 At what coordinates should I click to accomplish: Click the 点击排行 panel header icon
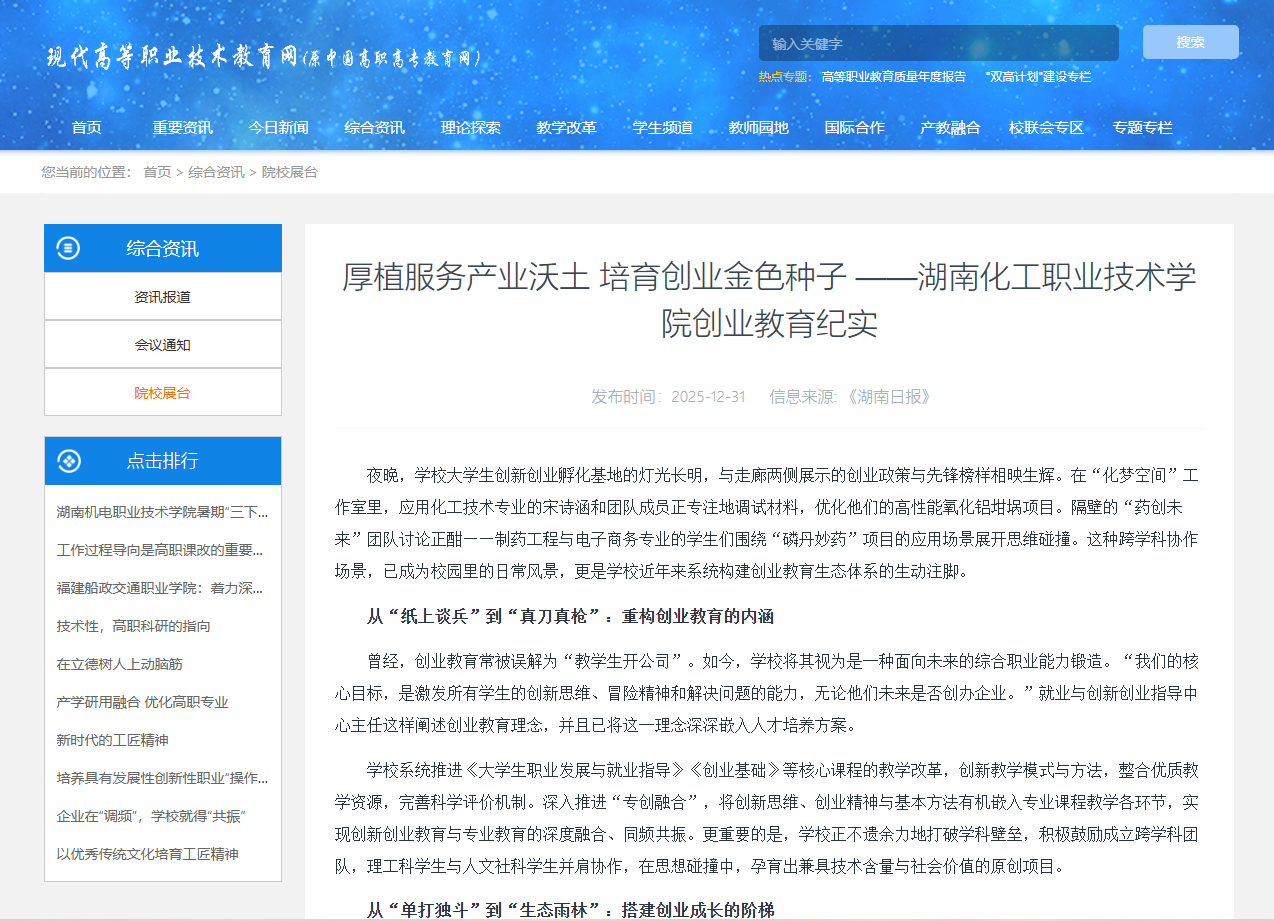pyautogui.click(x=68, y=461)
